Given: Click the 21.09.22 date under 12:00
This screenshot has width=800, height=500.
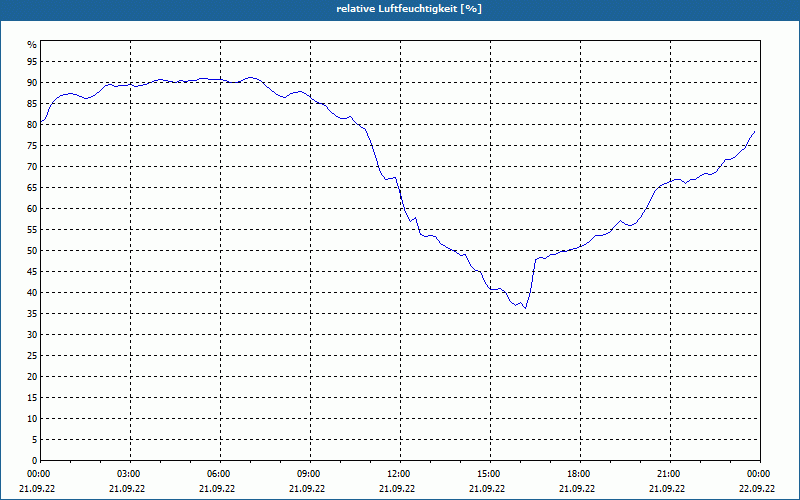Looking at the screenshot, I should (397, 488).
